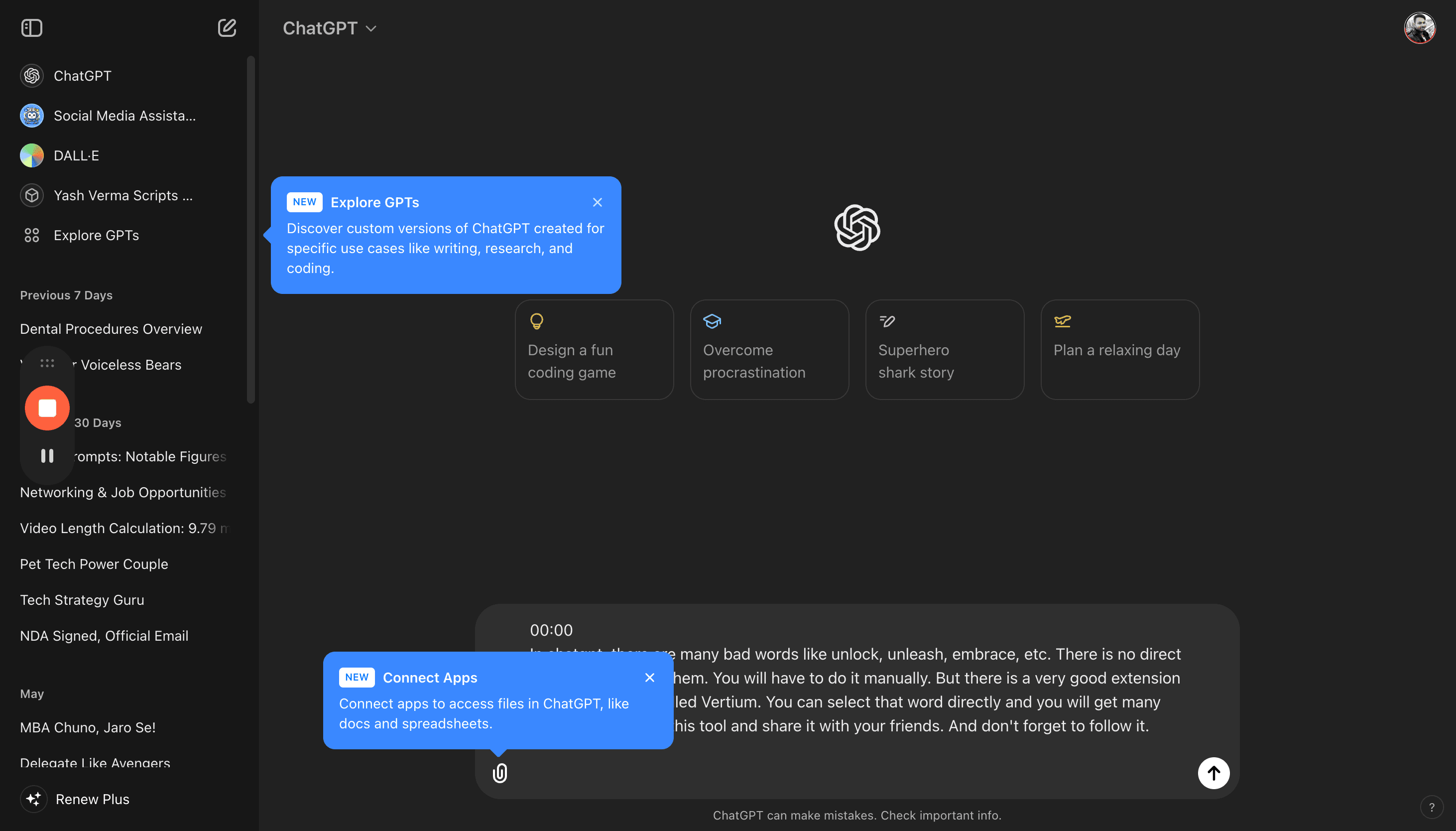Click the airplane icon on relaxing day card
This screenshot has width=1456, height=831.
click(1063, 321)
